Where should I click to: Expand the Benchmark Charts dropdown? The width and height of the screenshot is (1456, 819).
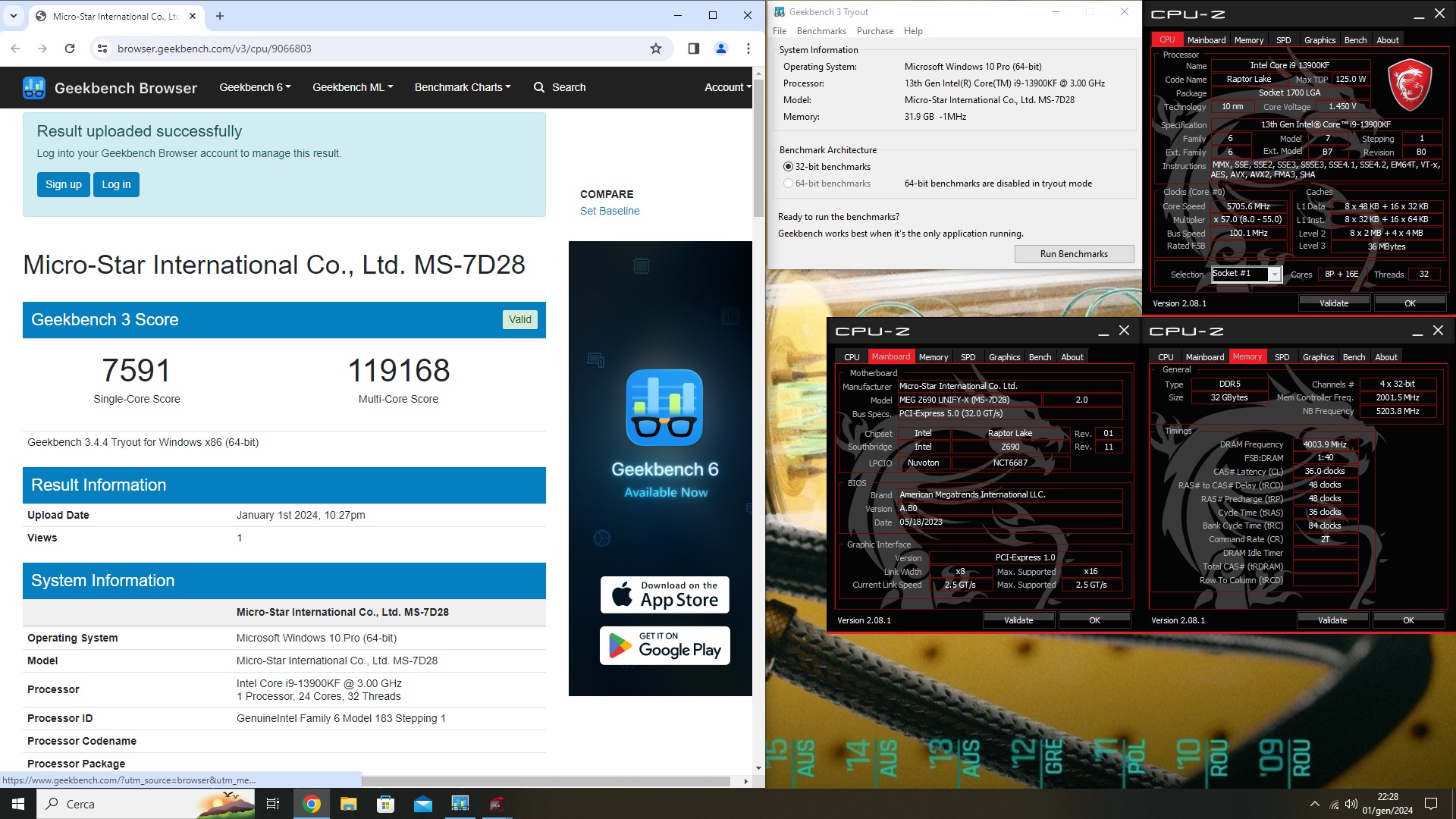coord(463,87)
